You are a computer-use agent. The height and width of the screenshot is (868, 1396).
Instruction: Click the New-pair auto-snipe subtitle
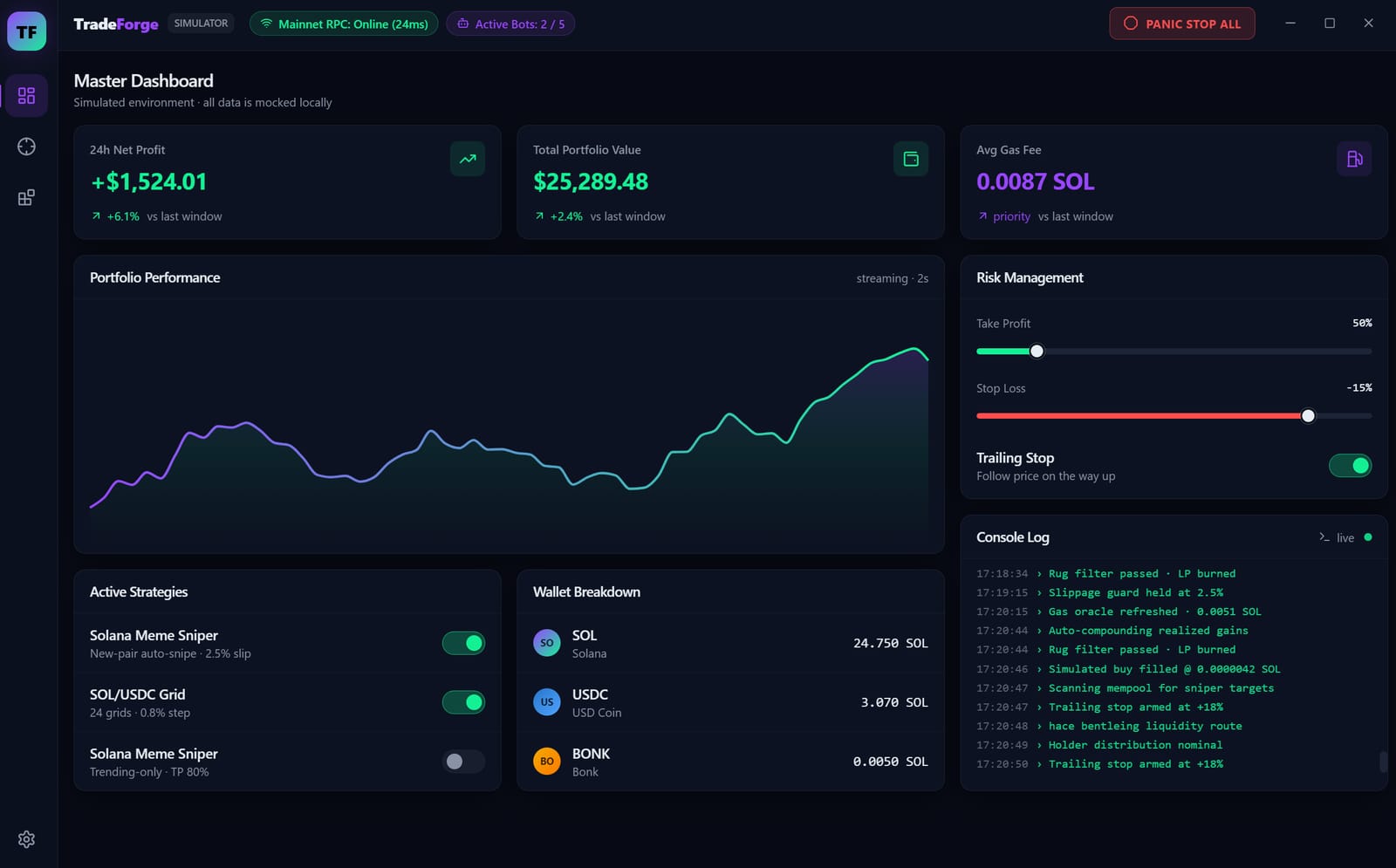(x=170, y=653)
